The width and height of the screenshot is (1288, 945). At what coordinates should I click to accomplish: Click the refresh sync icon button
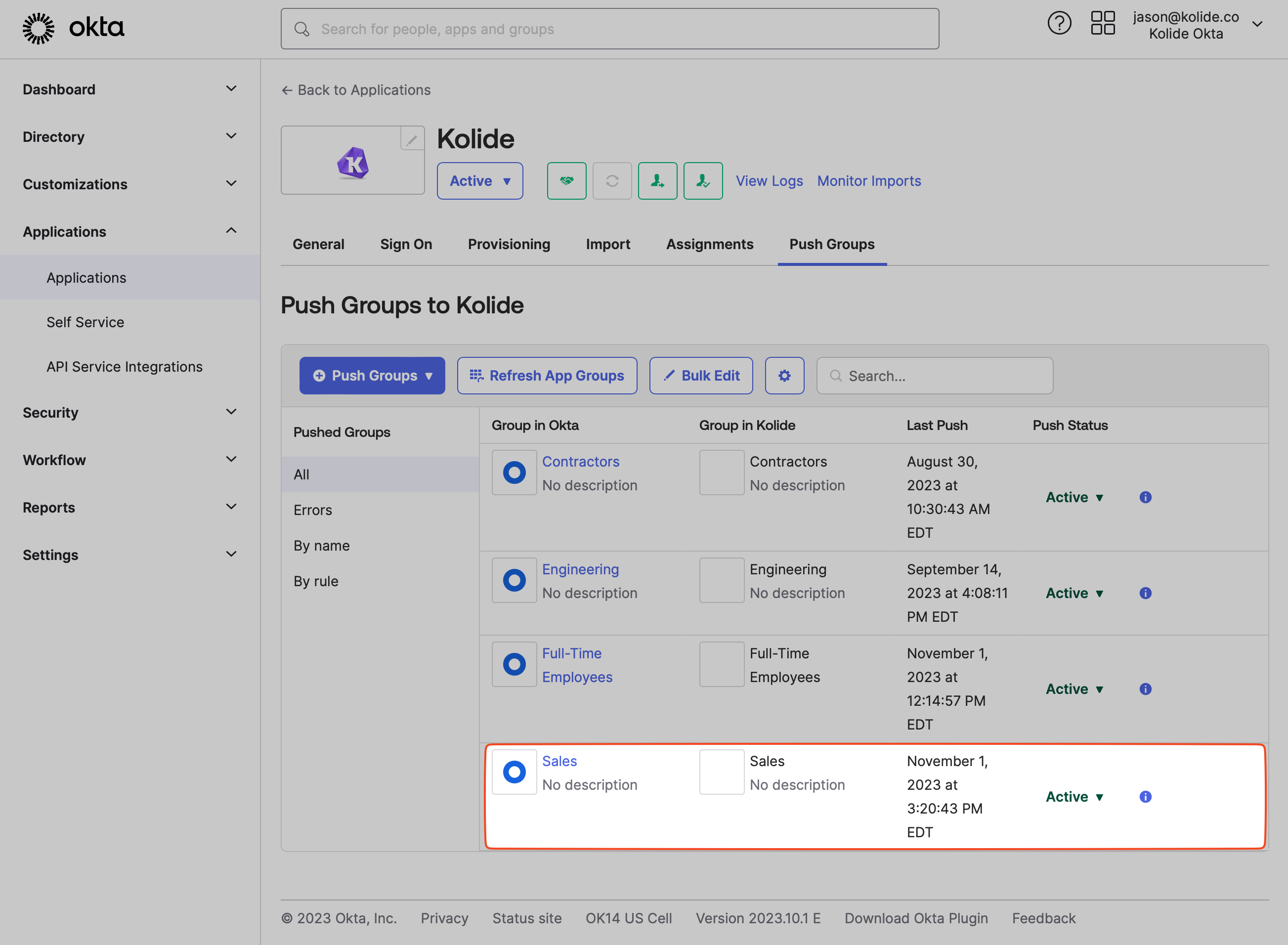(611, 181)
